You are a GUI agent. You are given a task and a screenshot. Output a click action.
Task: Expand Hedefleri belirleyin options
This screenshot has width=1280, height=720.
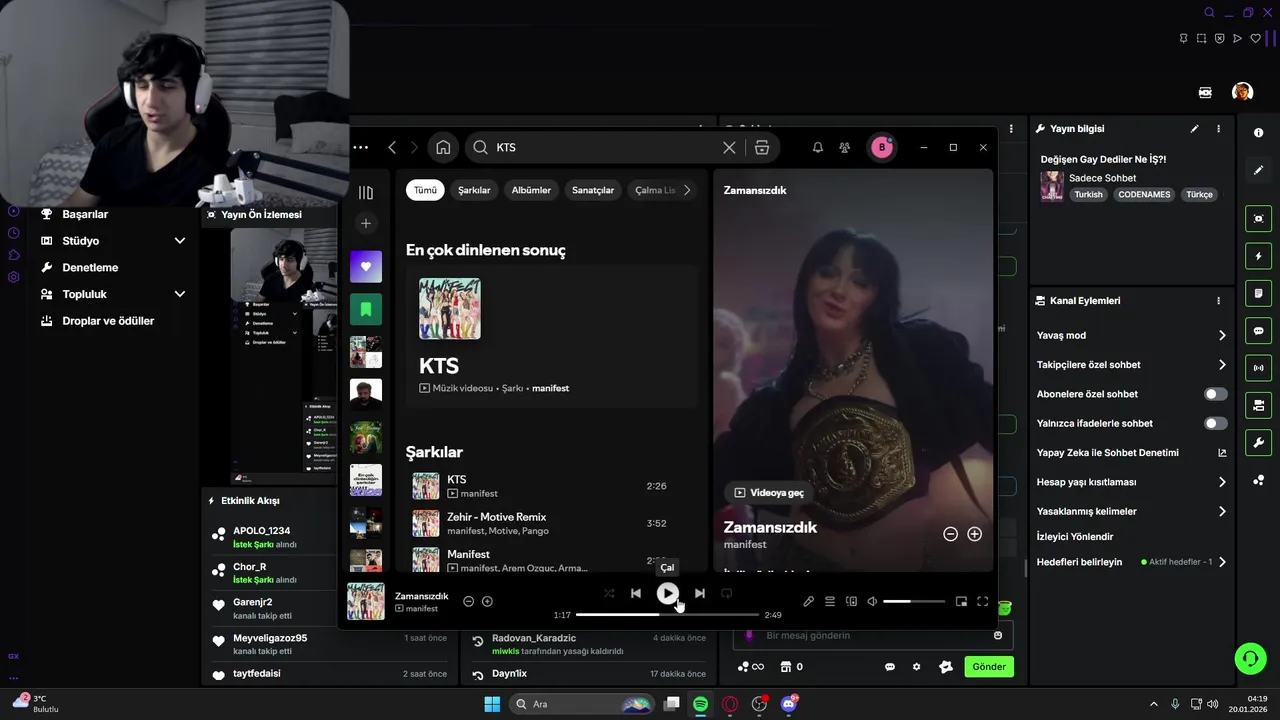1222,562
